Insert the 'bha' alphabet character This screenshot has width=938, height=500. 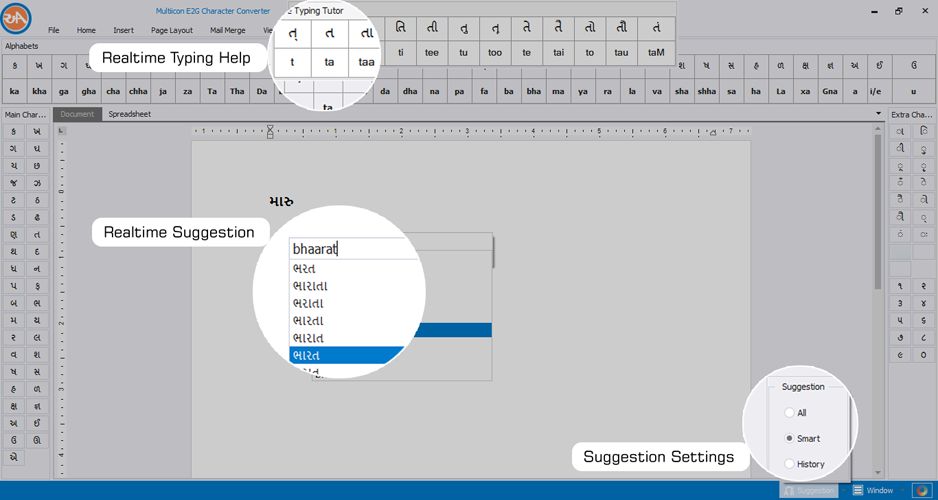tap(534, 92)
